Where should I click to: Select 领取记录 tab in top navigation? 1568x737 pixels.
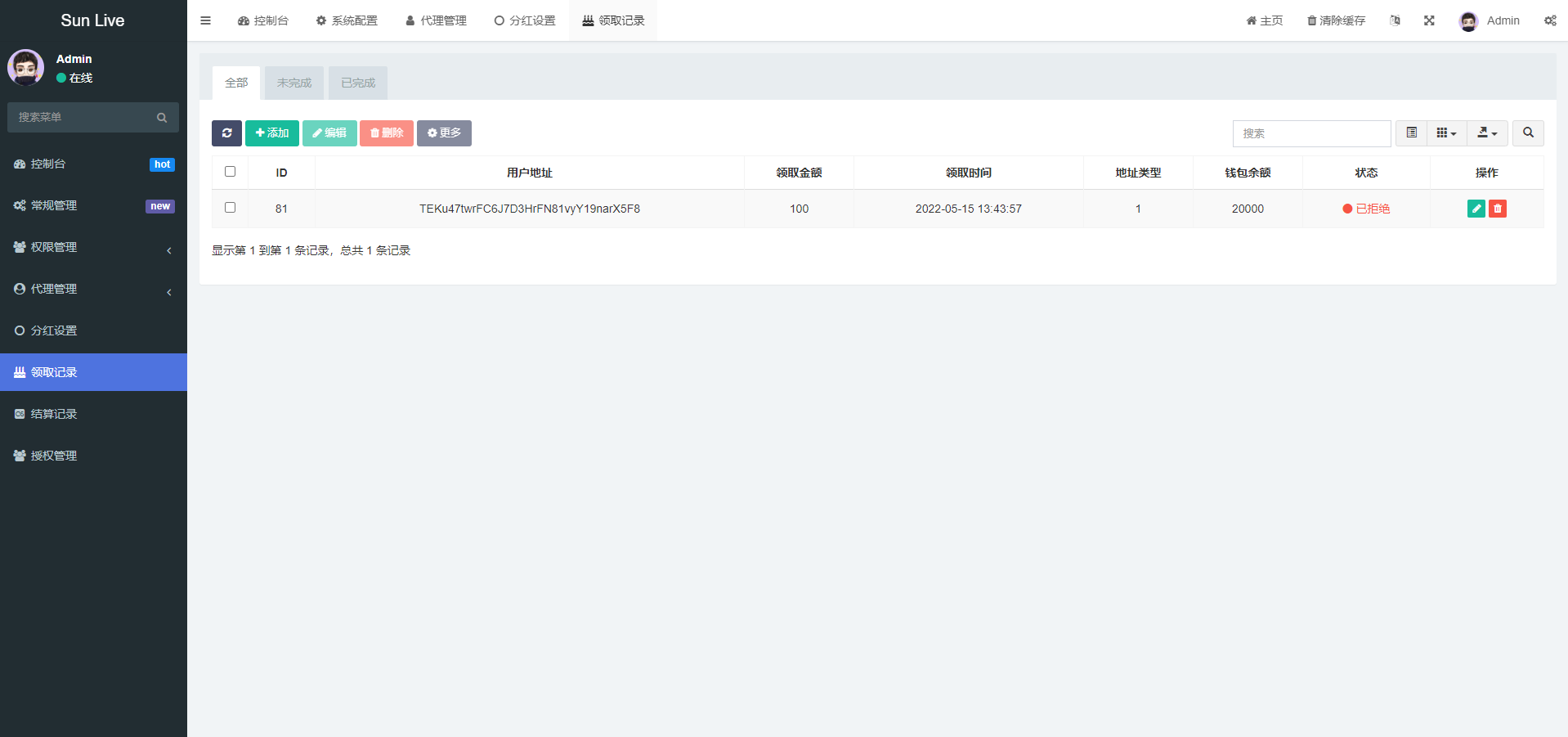coord(613,20)
